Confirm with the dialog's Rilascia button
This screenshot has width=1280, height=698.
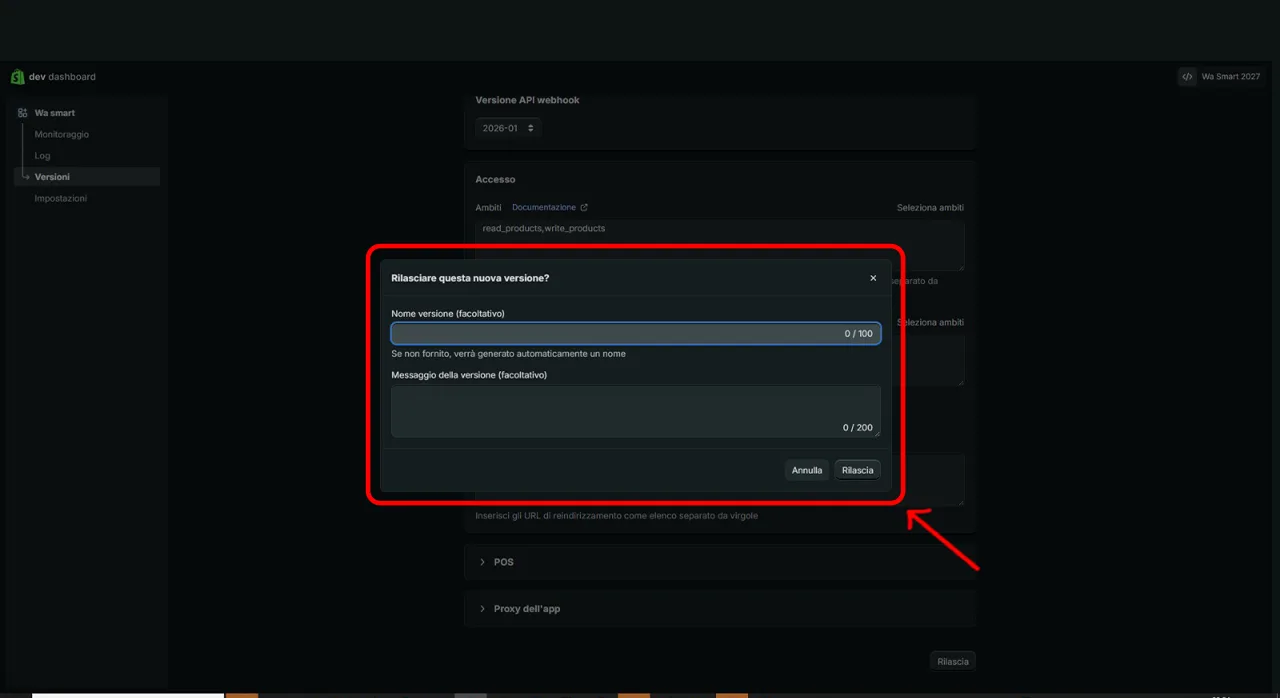click(858, 470)
